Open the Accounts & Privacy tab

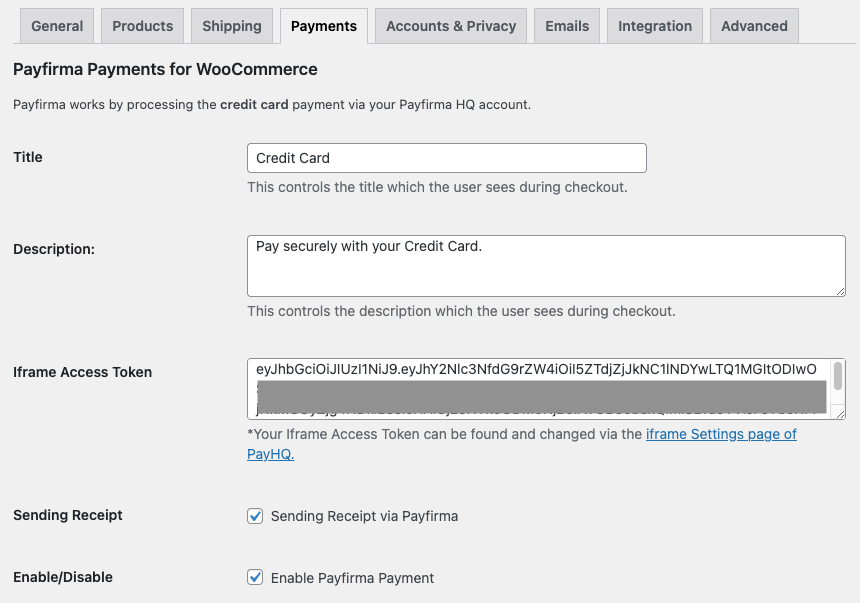pyautogui.click(x=451, y=26)
